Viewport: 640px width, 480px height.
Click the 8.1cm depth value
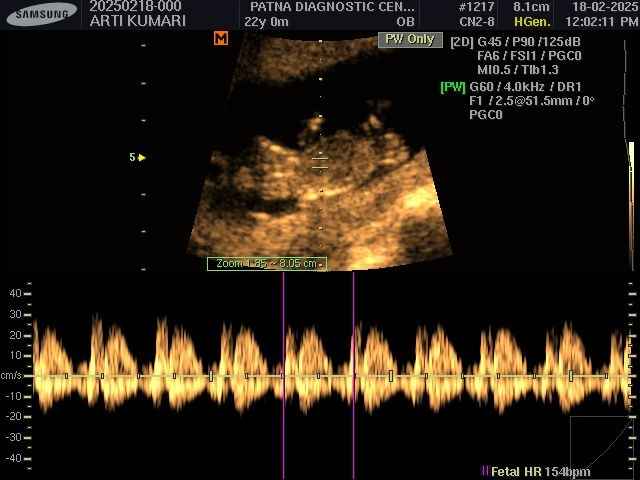pyautogui.click(x=531, y=7)
